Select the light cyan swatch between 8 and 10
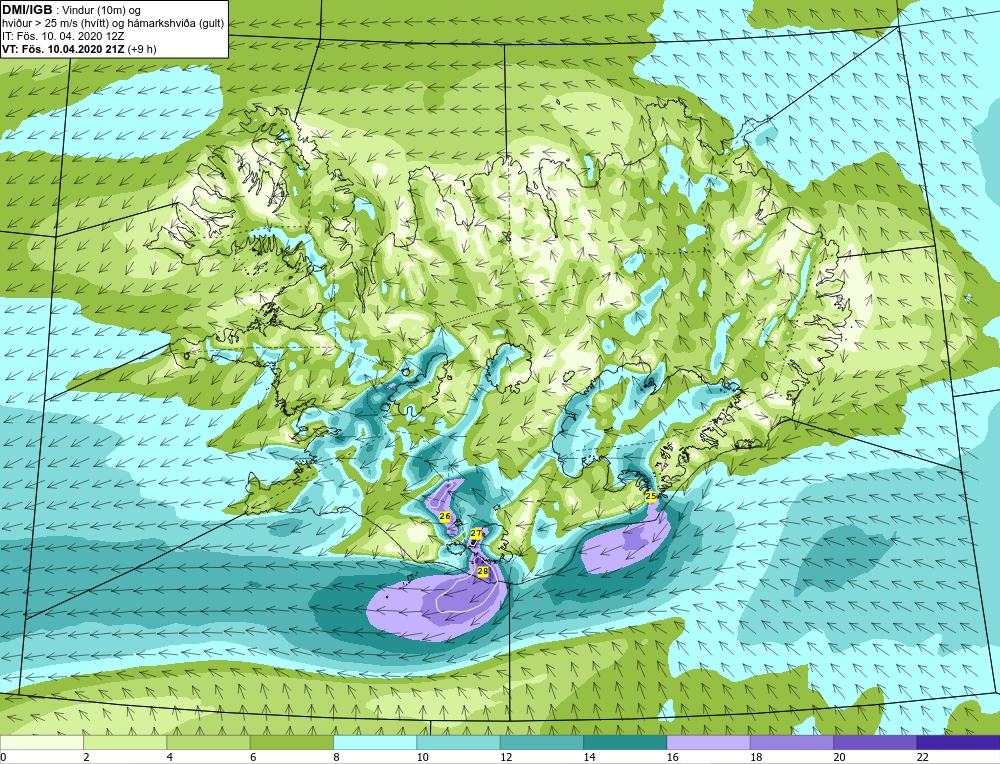This screenshot has width=1000, height=764. 375,743
